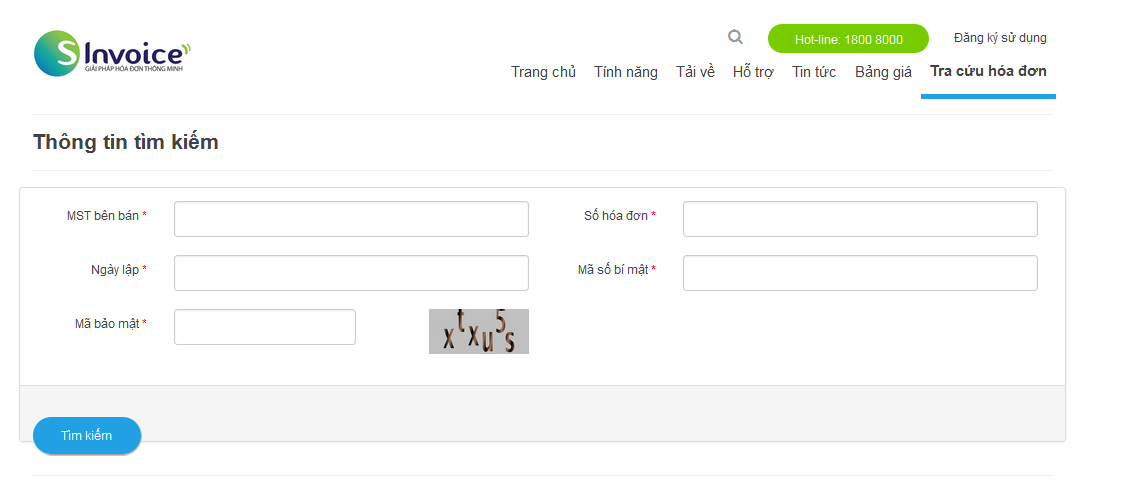The image size is (1129, 484).
Task: Click into the Số hóa đơn field
Action: [x=860, y=219]
